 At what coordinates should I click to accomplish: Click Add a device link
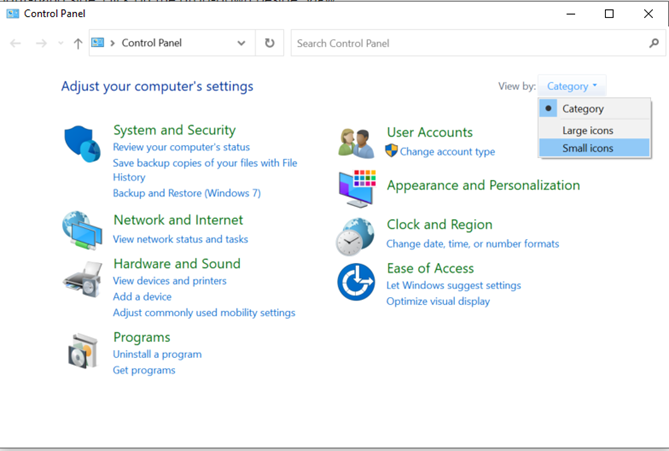click(x=142, y=297)
